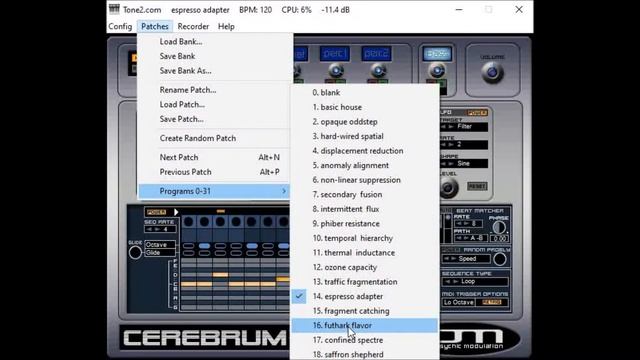This screenshot has width=640, height=360.
Task: Open the LFO rate value selector
Action: pyautogui.click(x=464, y=145)
